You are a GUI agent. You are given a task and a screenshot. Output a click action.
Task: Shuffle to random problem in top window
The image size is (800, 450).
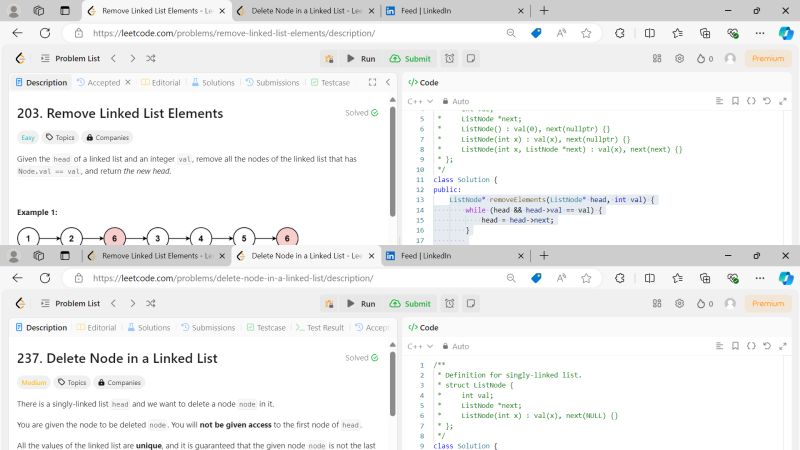[x=151, y=59]
